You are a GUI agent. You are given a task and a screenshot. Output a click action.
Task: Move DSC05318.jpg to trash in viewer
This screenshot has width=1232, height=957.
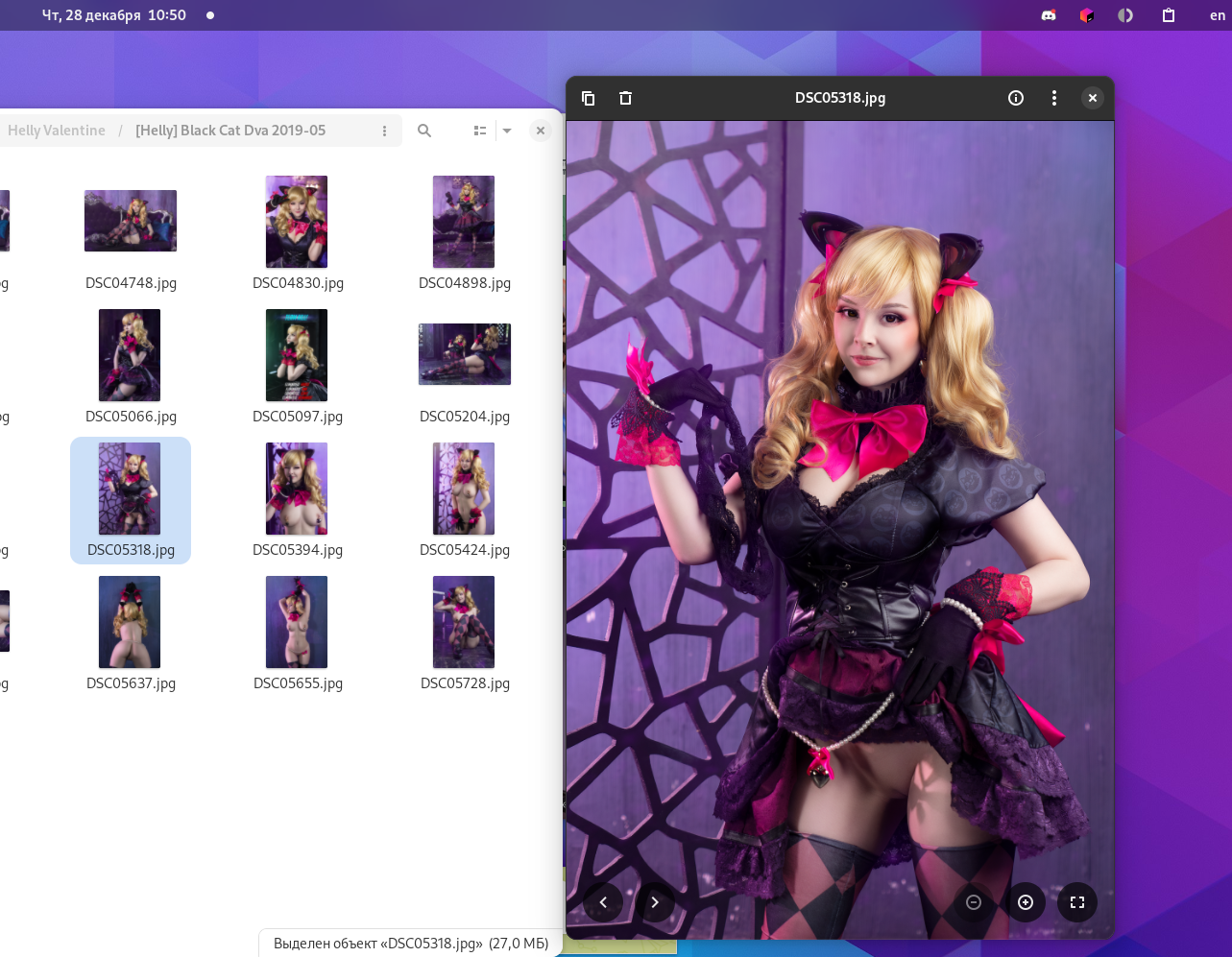pyautogui.click(x=625, y=98)
